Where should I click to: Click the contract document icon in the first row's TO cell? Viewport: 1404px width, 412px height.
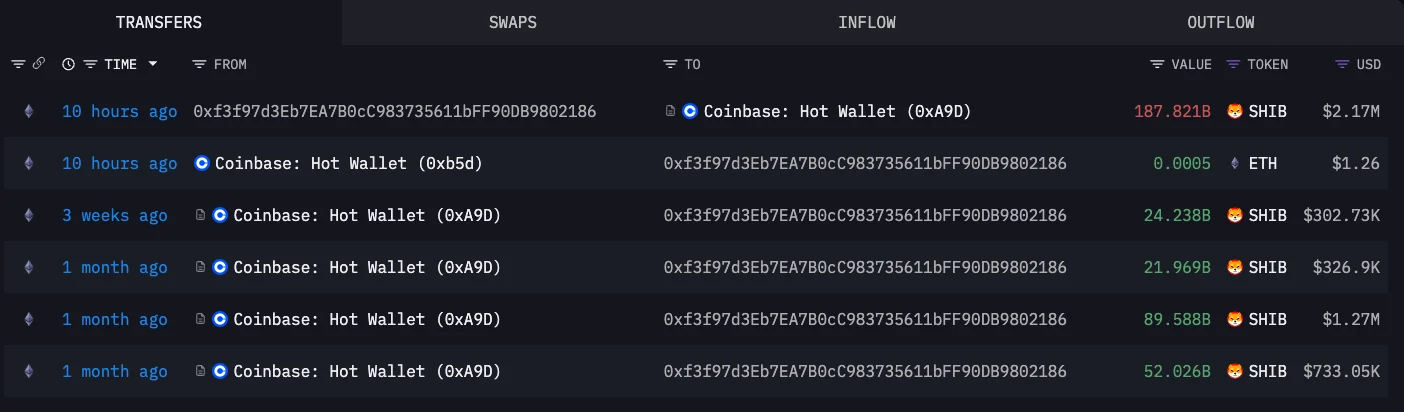click(671, 112)
